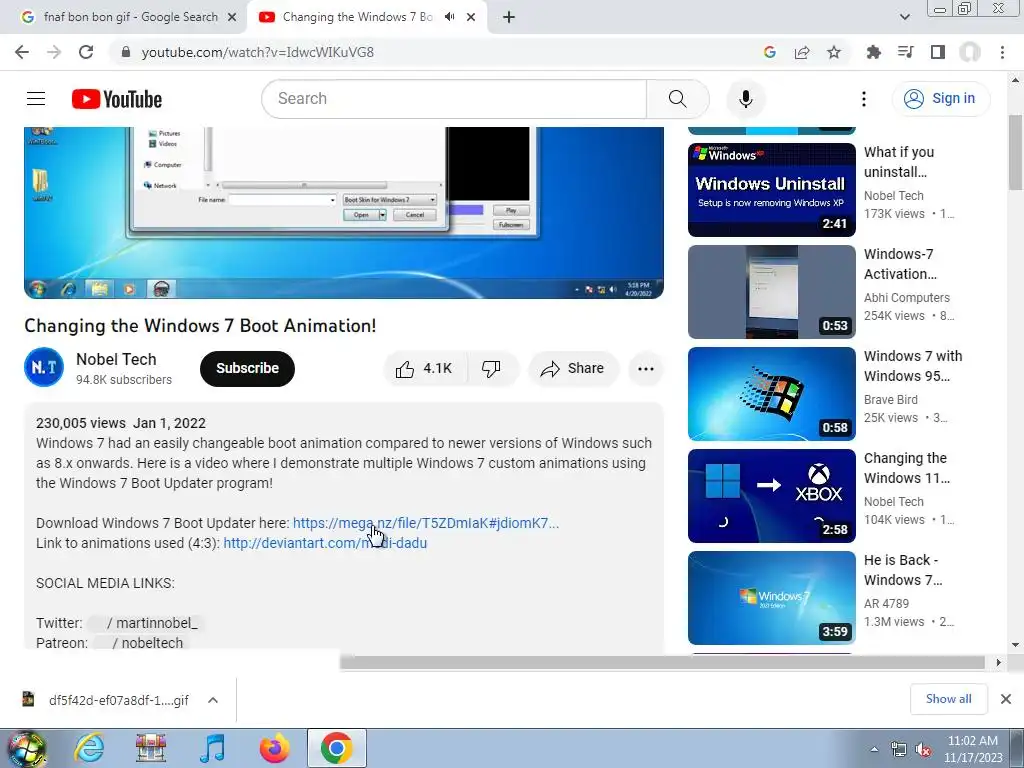Open the tab search chevron
Screen dimensions: 1024x768
904,17
